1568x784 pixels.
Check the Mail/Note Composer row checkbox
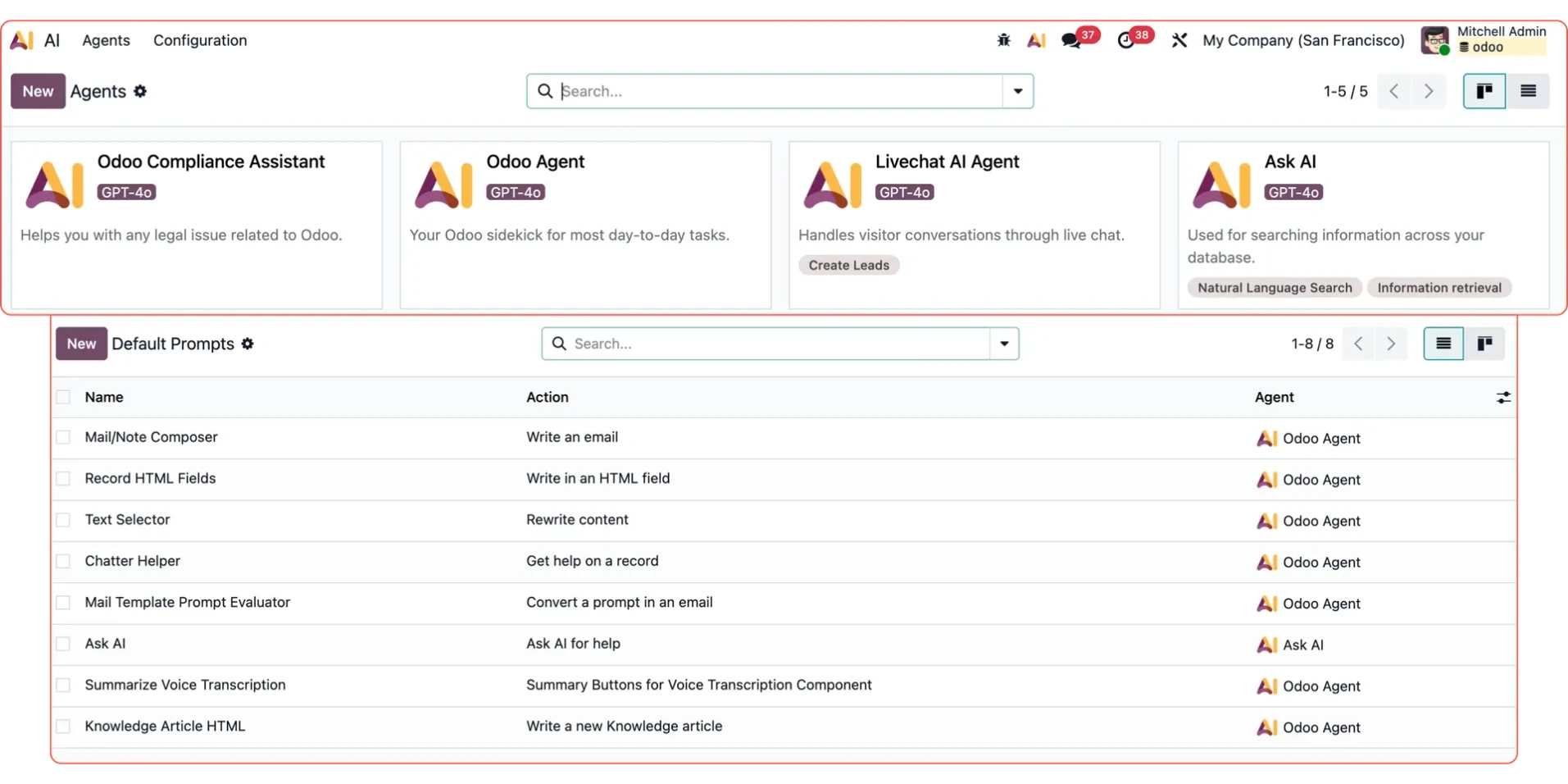click(63, 437)
